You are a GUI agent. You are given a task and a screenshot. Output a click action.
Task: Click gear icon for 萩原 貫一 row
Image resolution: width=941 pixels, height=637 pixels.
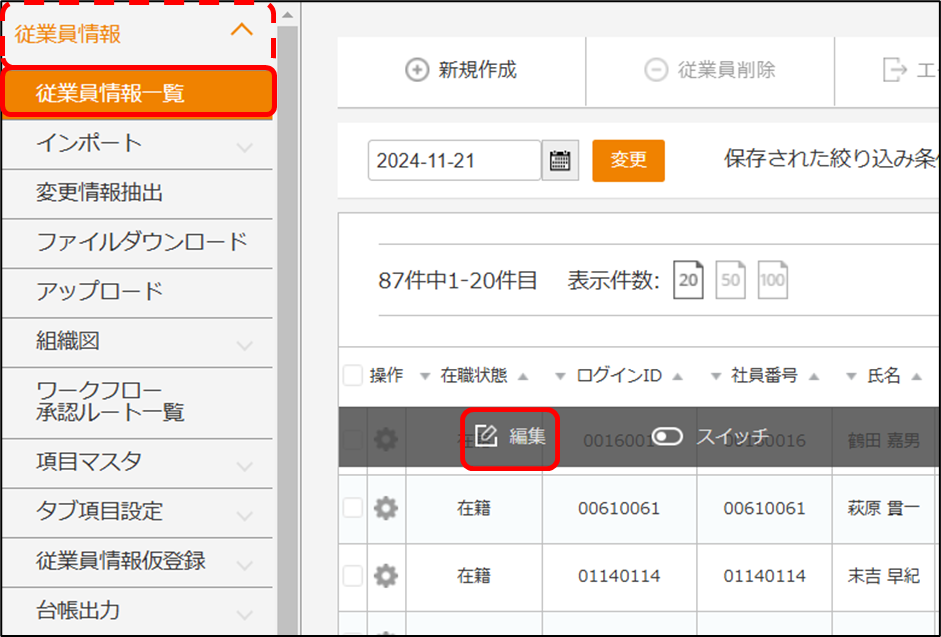click(385, 509)
